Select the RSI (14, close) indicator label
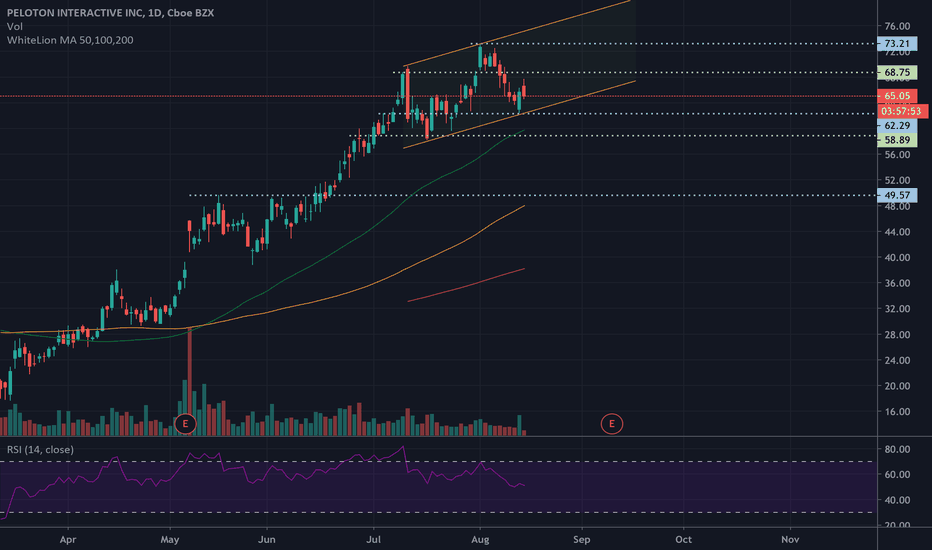The image size is (932, 550). coord(40,450)
